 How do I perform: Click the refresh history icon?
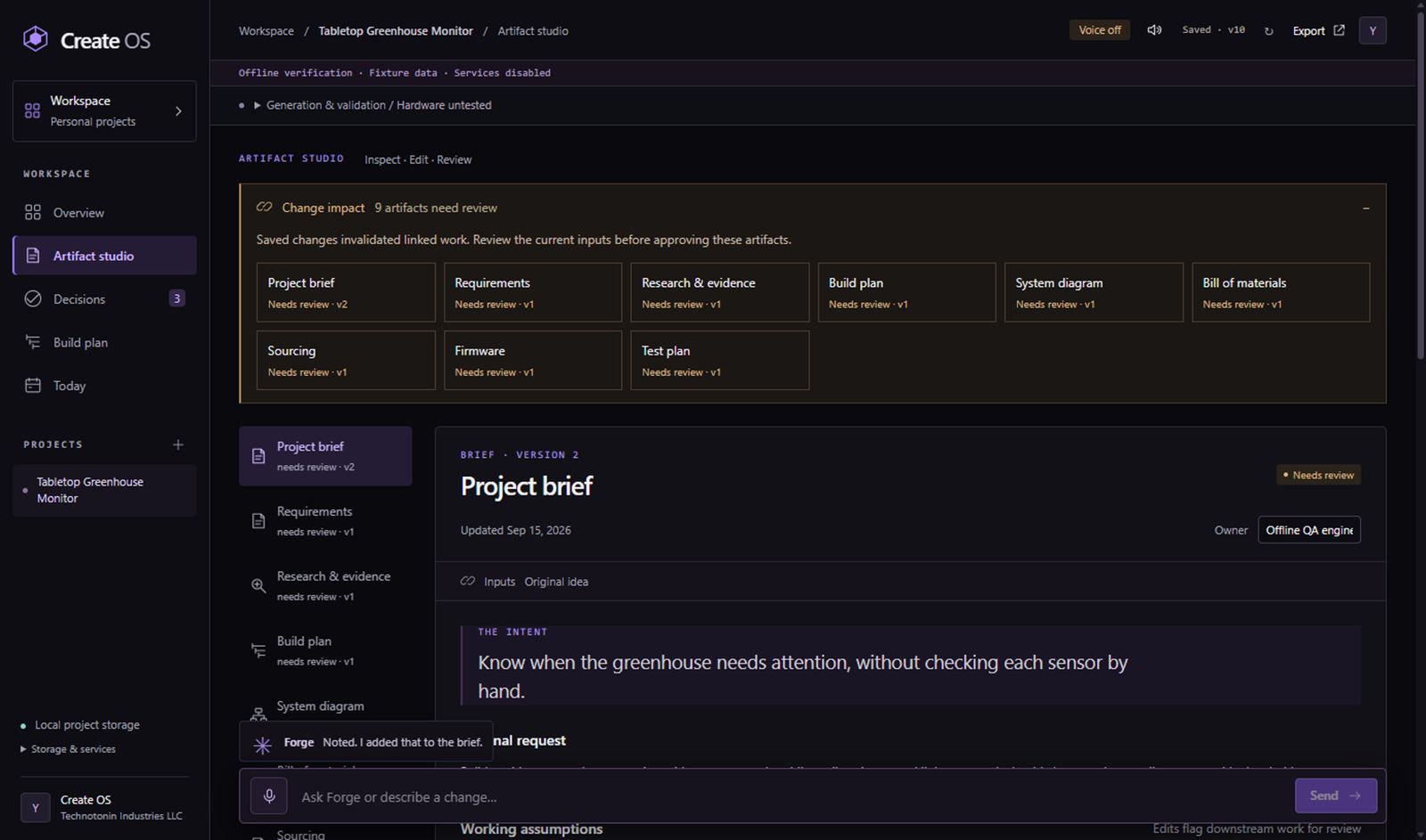pyautogui.click(x=1268, y=31)
